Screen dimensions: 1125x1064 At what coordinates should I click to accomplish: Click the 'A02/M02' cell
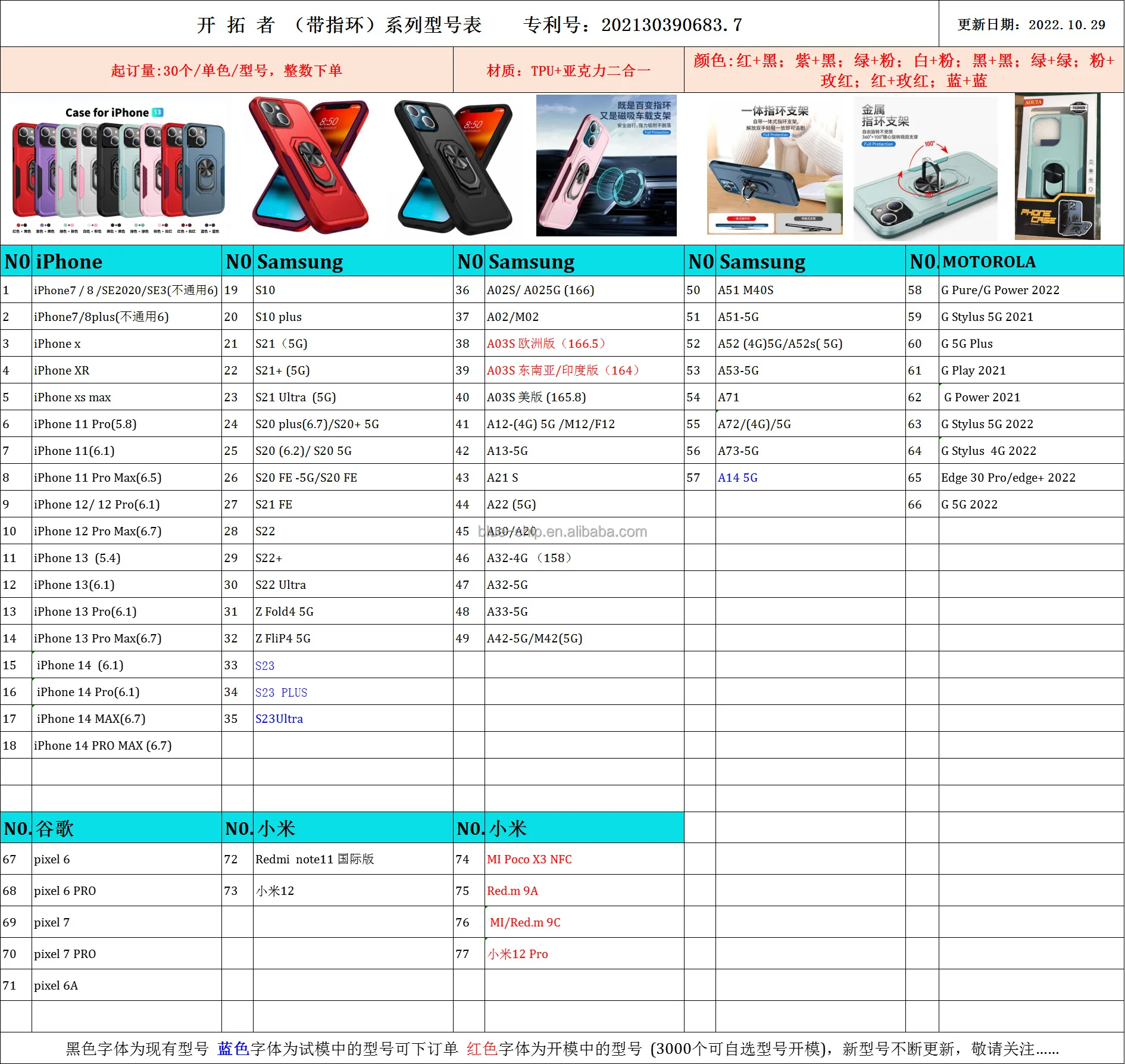pos(585,317)
